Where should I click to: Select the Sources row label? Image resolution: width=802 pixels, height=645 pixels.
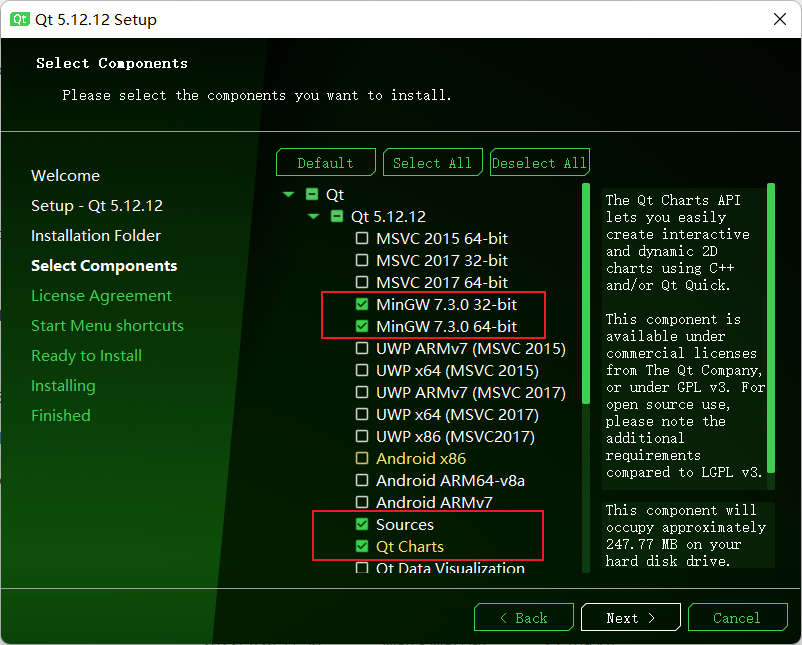pos(405,524)
